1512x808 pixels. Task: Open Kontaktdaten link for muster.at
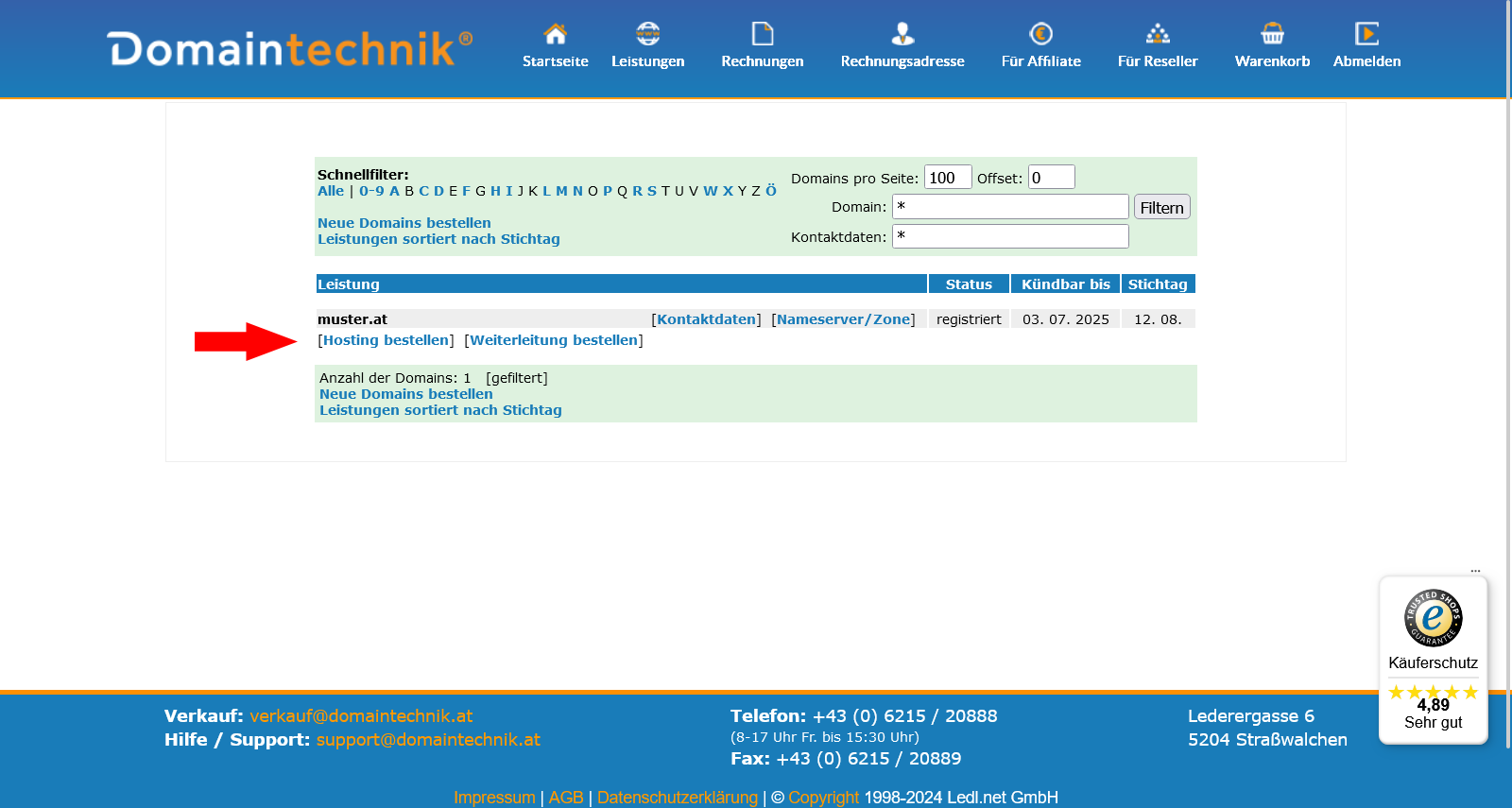[x=706, y=319]
